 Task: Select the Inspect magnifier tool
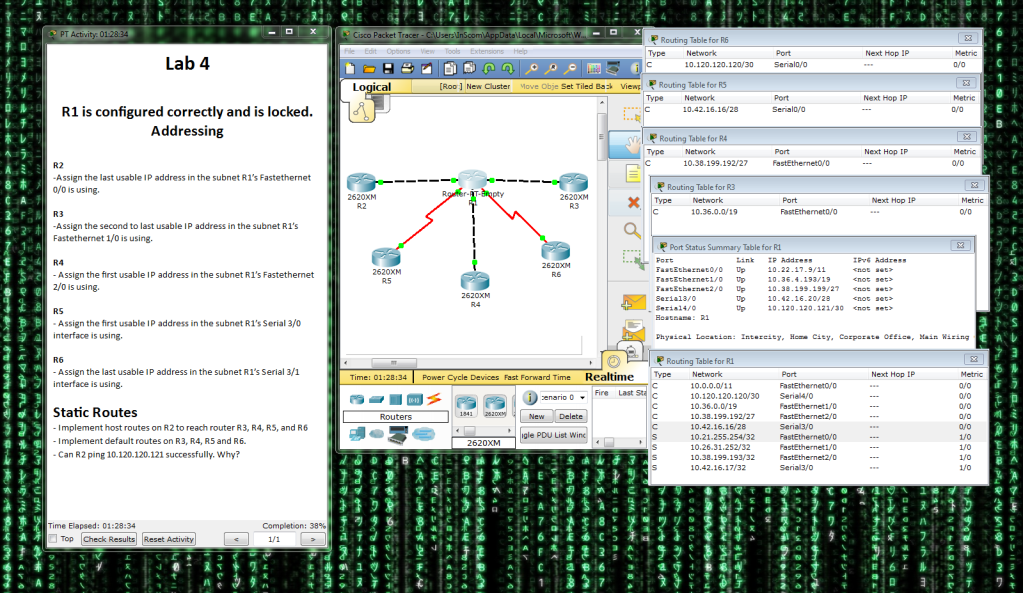[x=632, y=229]
